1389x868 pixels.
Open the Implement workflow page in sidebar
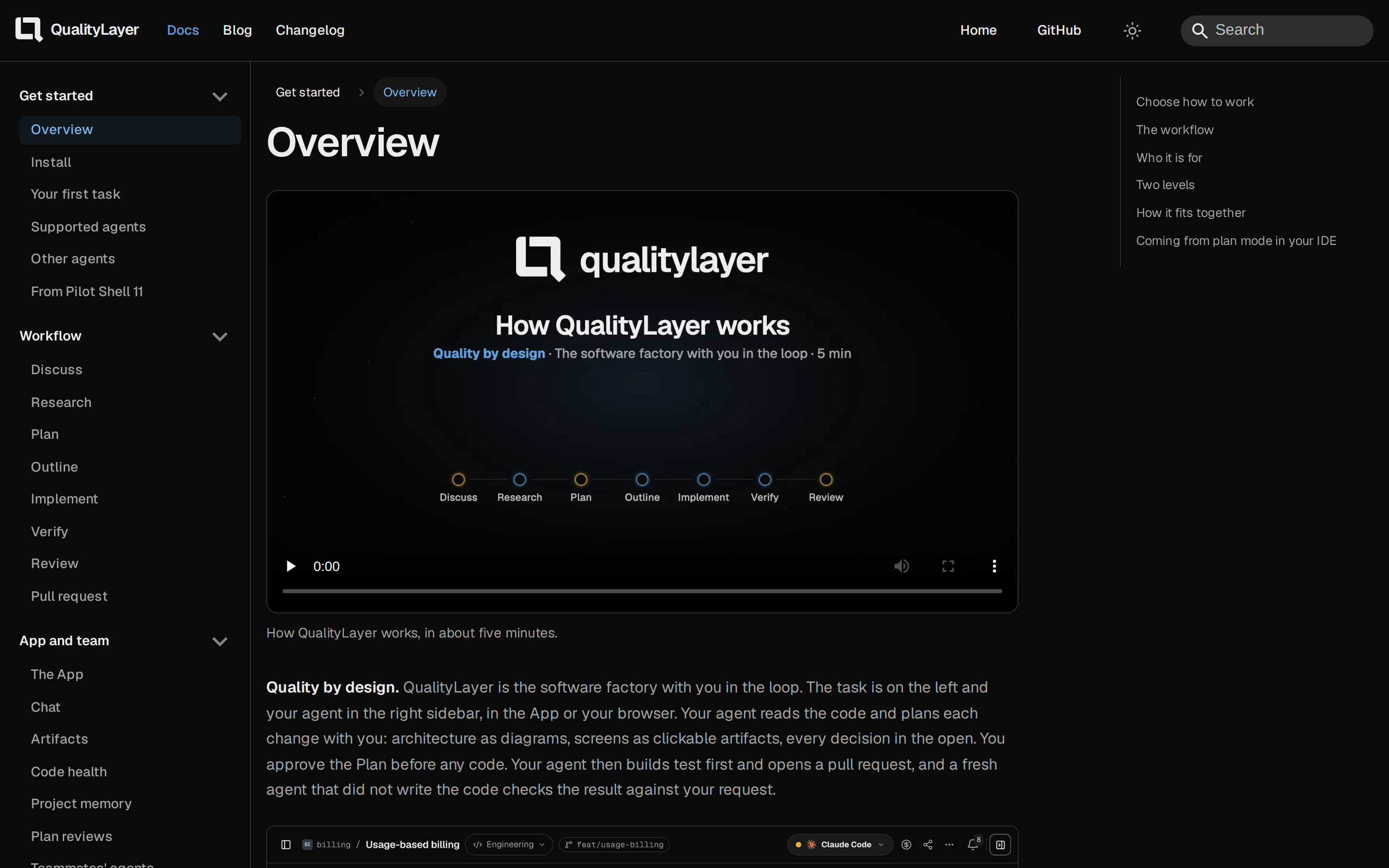click(64, 499)
